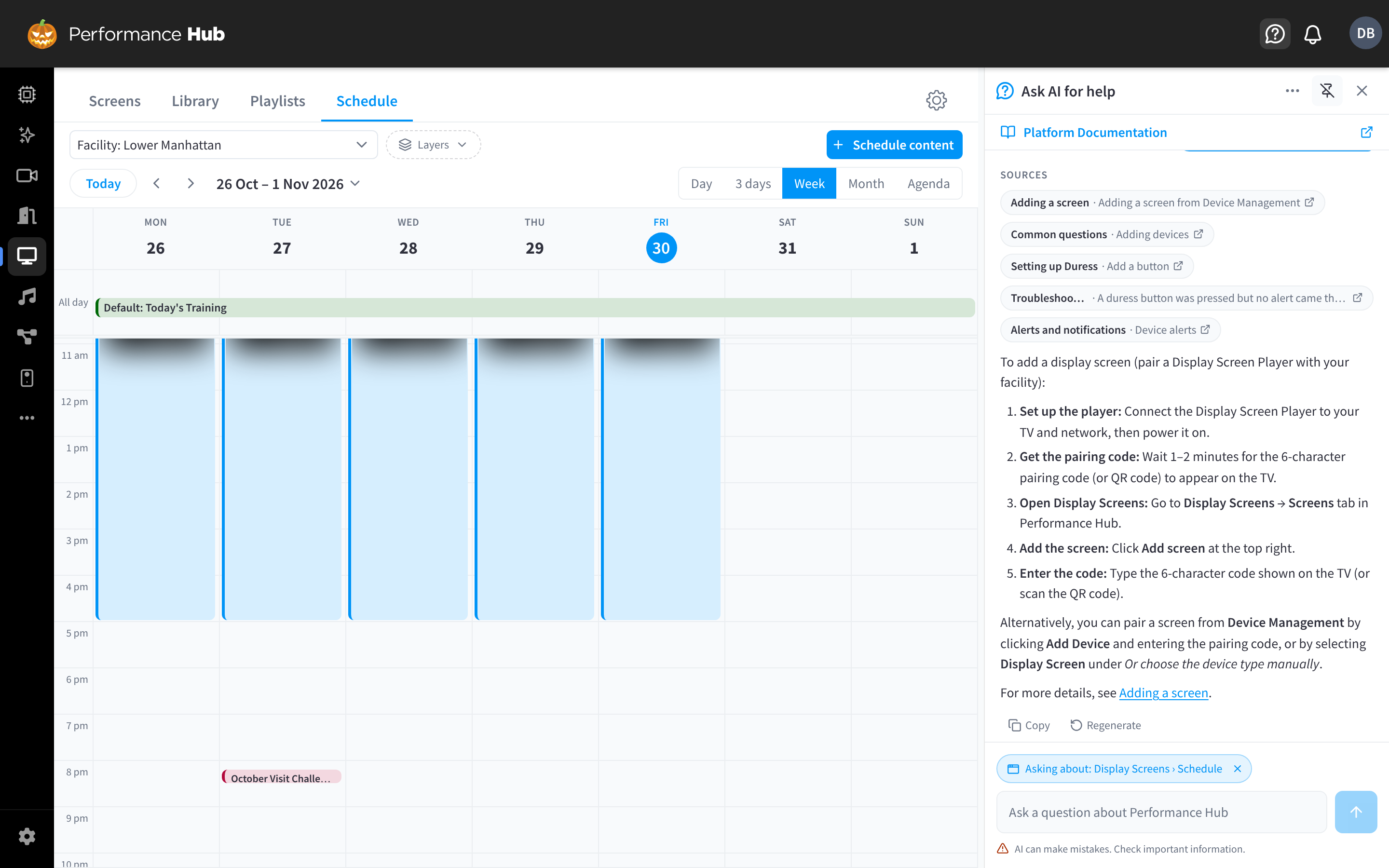The image size is (1389, 868).
Task: Open the AI sparkles sidebar icon
Action: coord(27,135)
